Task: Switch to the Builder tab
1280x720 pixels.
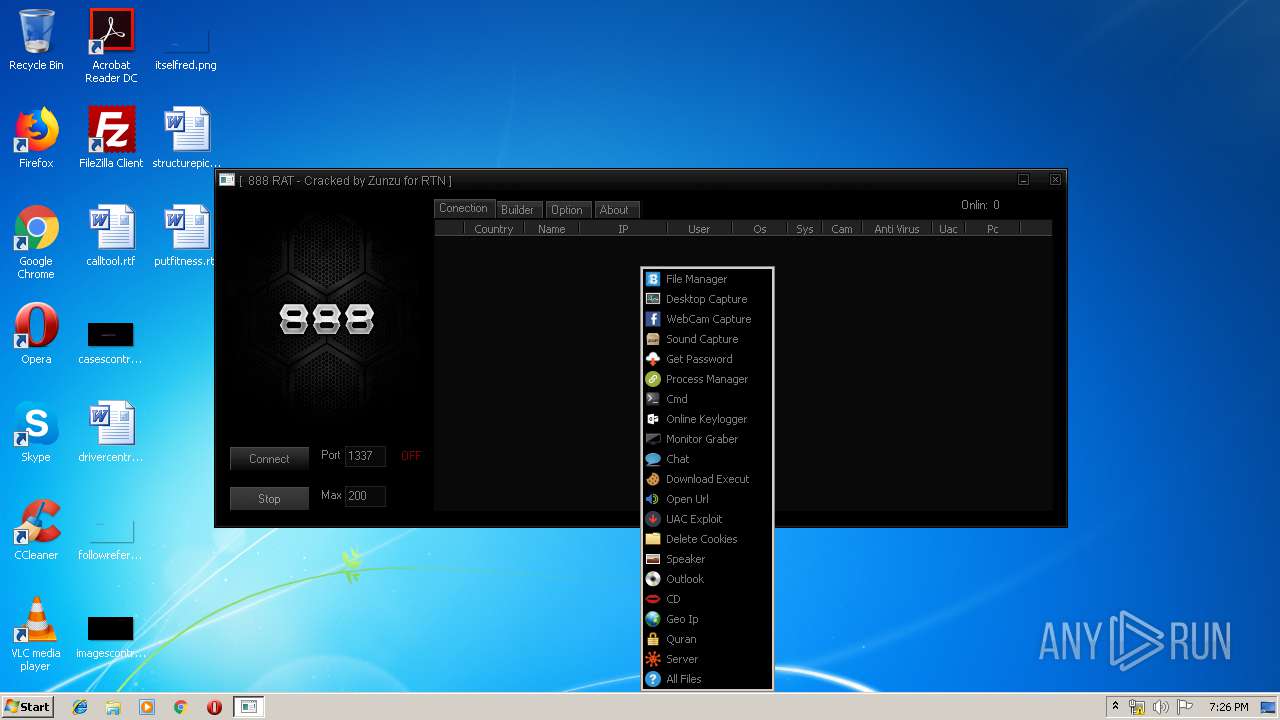Action: coord(517,210)
